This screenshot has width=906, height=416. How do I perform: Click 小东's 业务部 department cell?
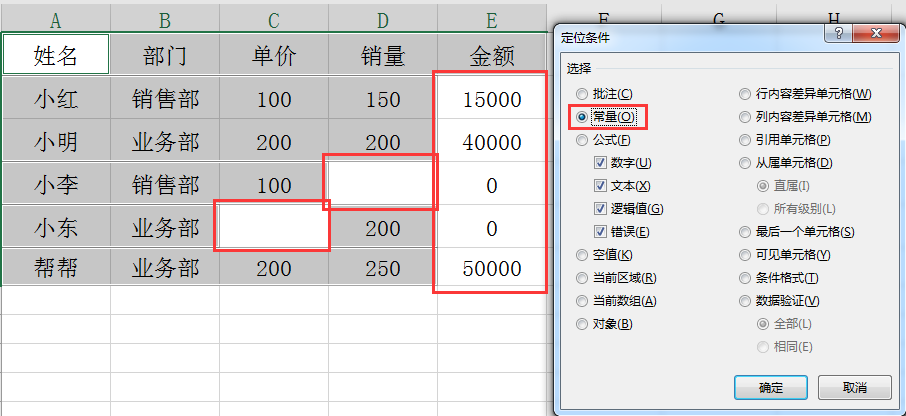coord(165,227)
